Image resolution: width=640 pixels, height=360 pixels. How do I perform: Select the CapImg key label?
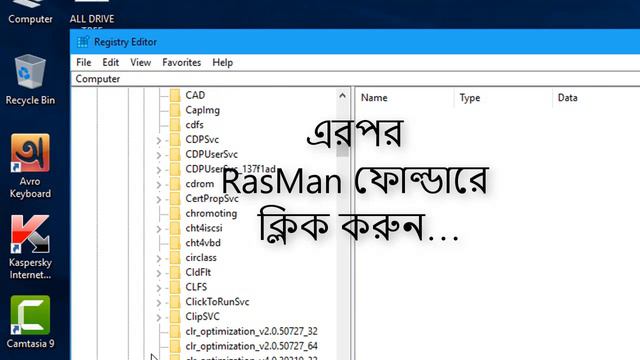202,110
